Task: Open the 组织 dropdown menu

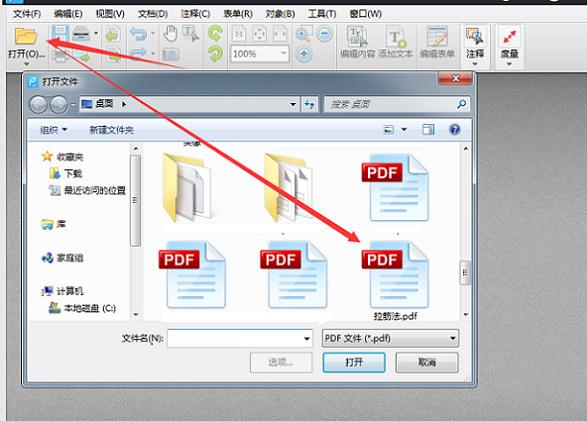Action: [53, 130]
